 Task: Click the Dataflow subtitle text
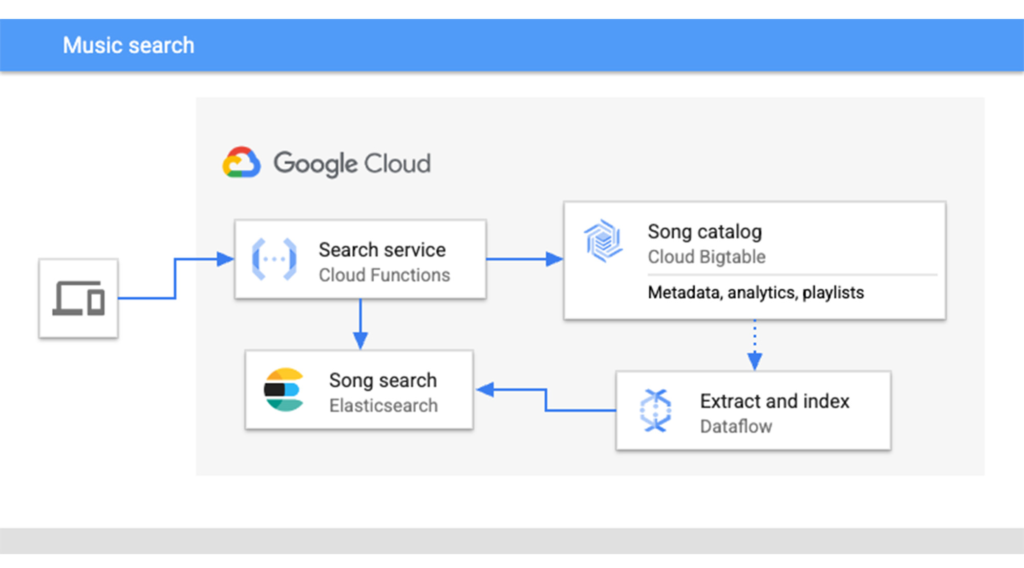pyautogui.click(x=736, y=426)
